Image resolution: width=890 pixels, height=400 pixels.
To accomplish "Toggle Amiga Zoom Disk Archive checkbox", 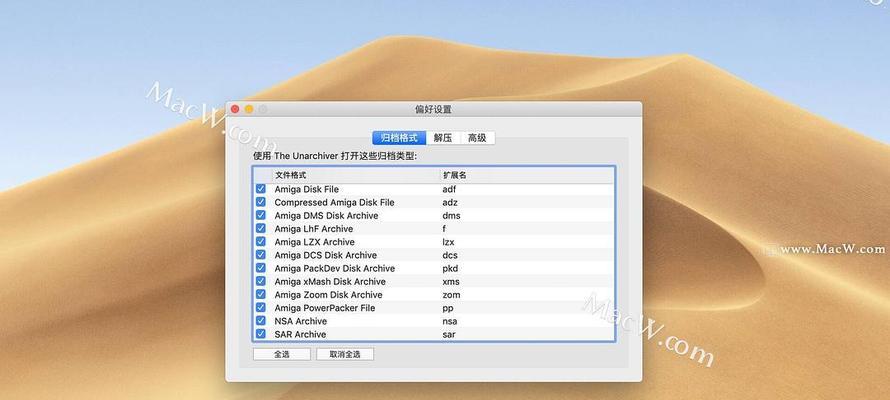I will pyautogui.click(x=261, y=294).
